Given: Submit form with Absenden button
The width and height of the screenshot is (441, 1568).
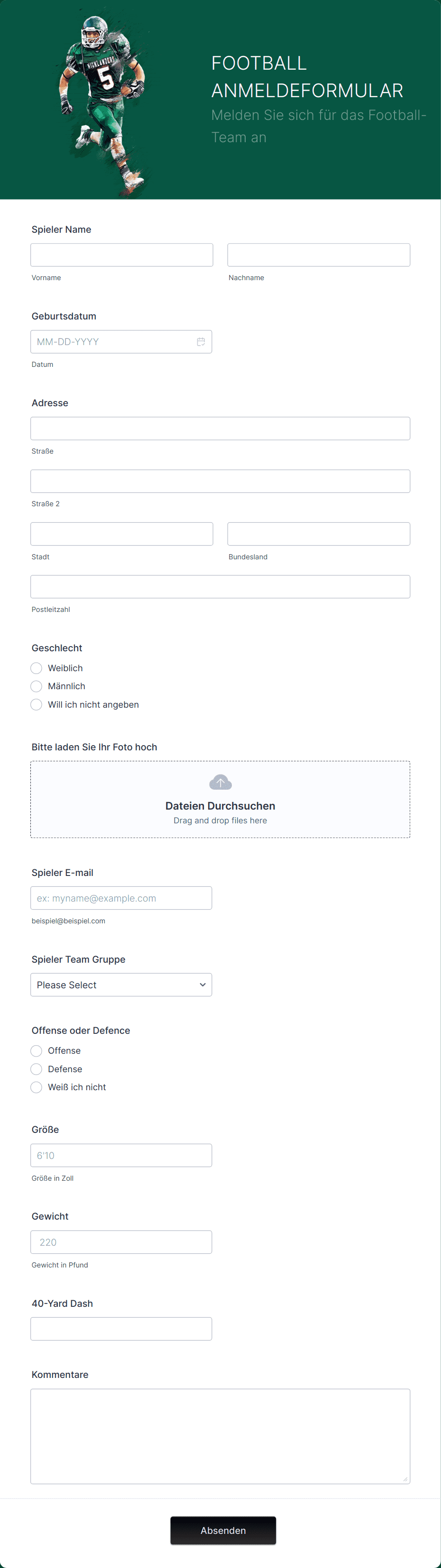Looking at the screenshot, I should (x=223, y=1530).
